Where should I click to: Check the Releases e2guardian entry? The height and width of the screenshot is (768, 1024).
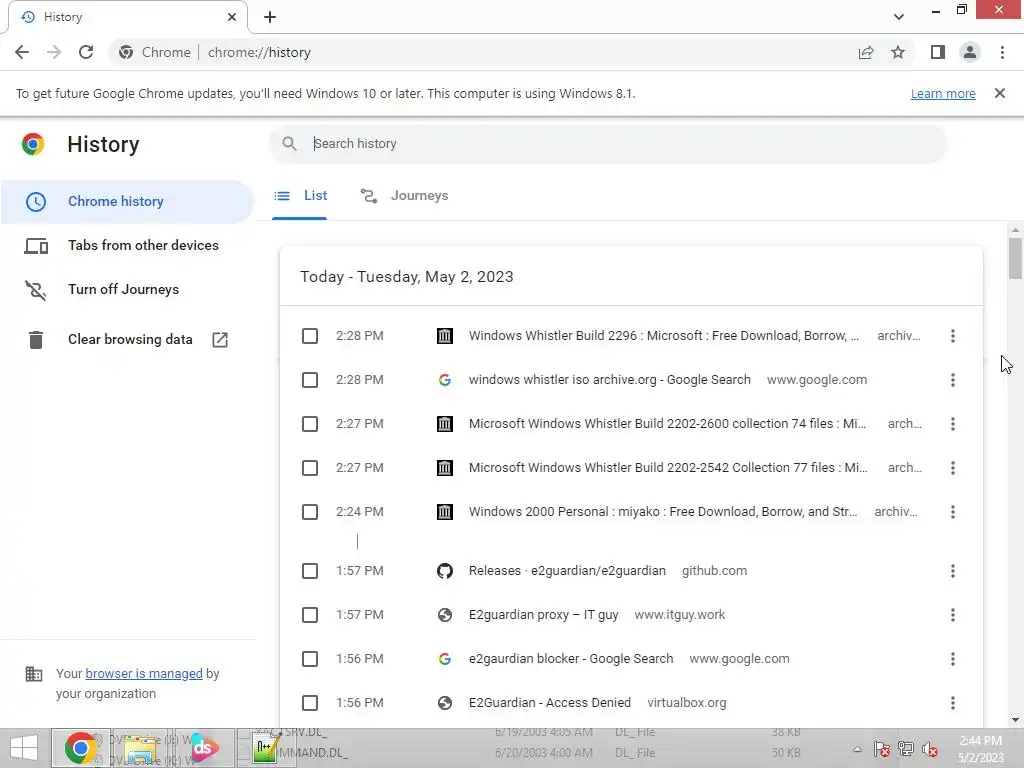310,571
